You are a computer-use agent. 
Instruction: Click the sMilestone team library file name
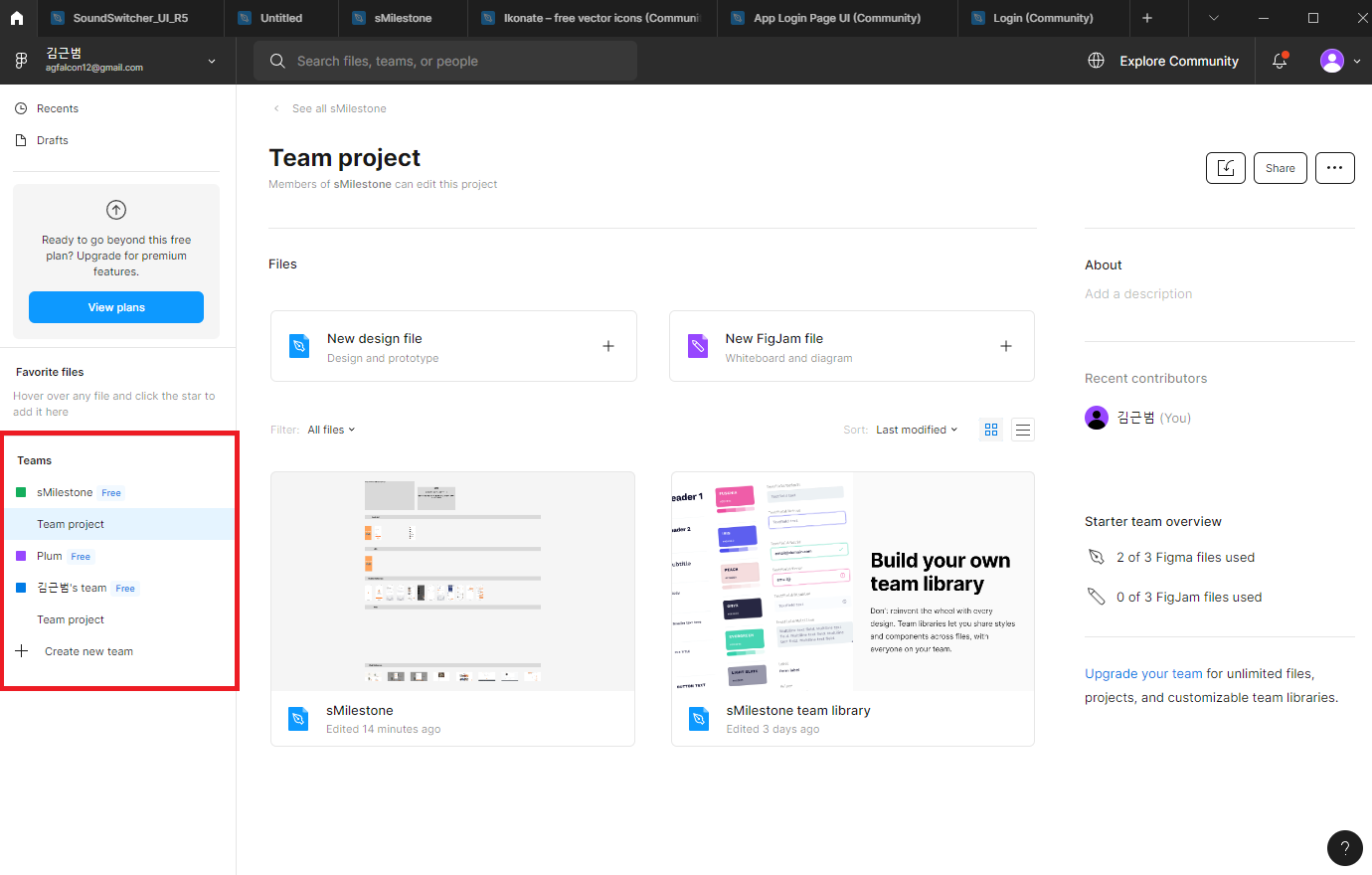point(798,710)
